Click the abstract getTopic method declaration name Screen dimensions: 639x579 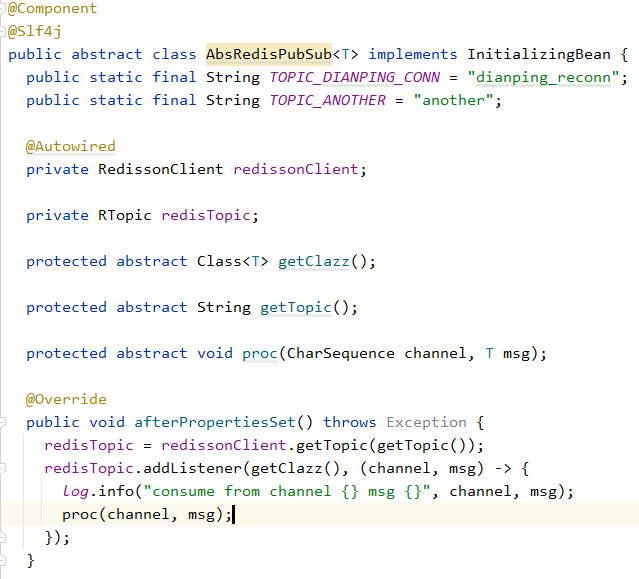coord(295,307)
